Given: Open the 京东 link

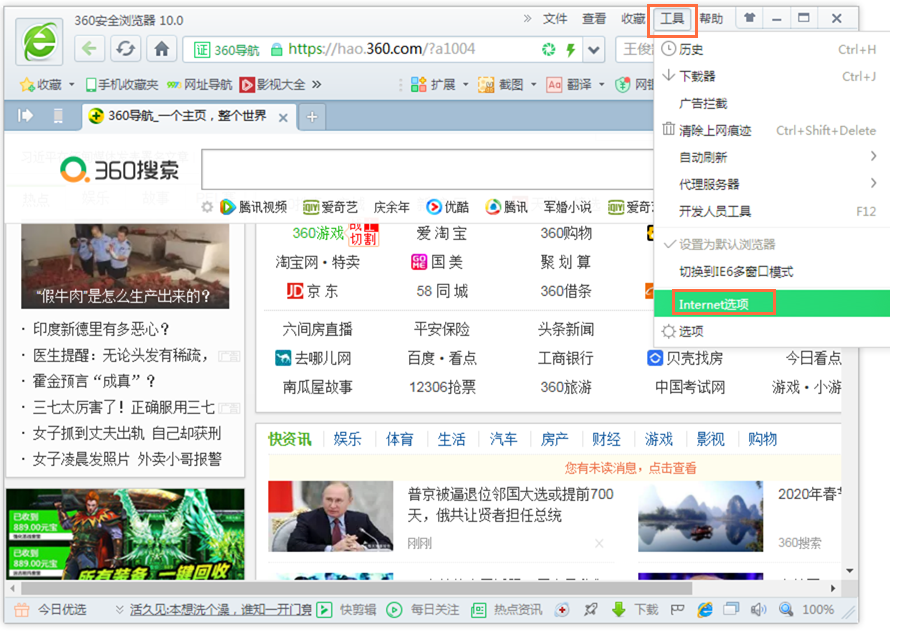Looking at the screenshot, I should pos(313,291).
